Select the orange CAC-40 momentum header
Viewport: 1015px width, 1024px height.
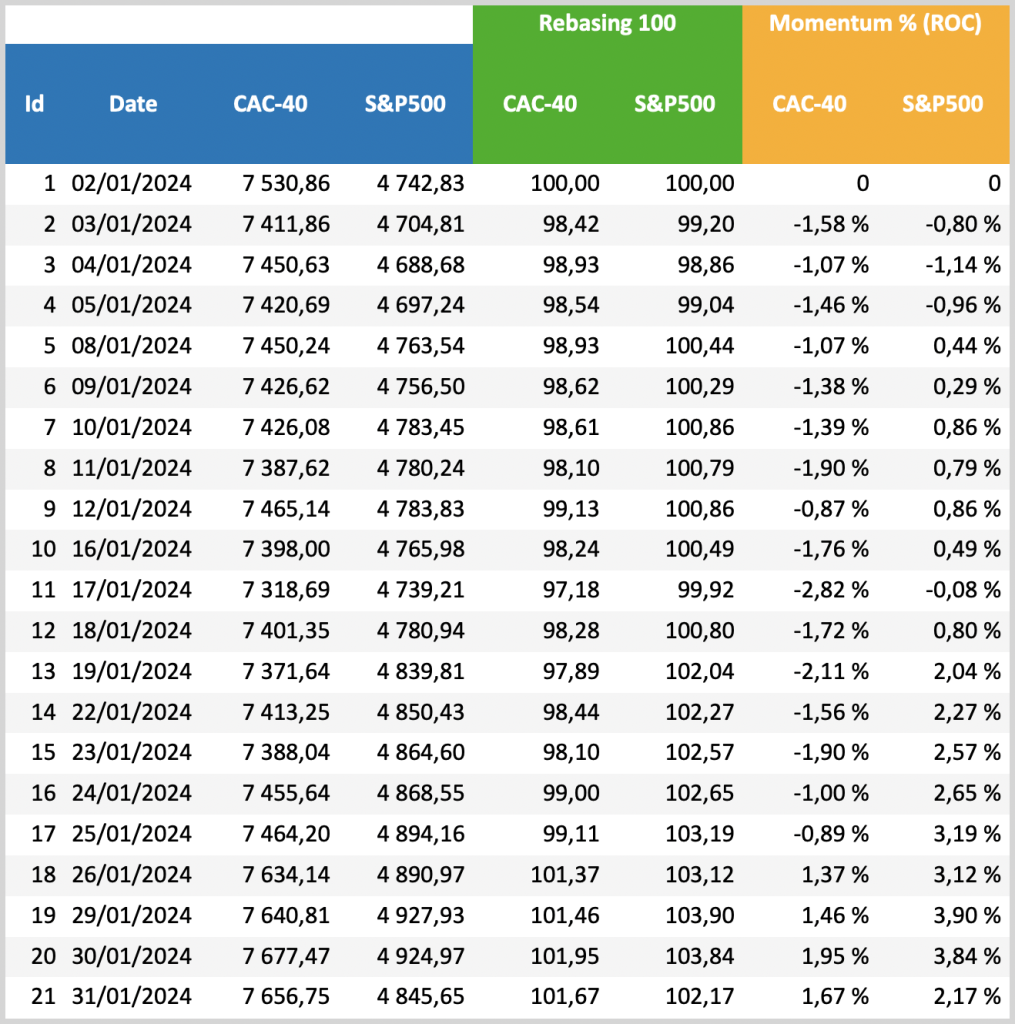pos(809,104)
